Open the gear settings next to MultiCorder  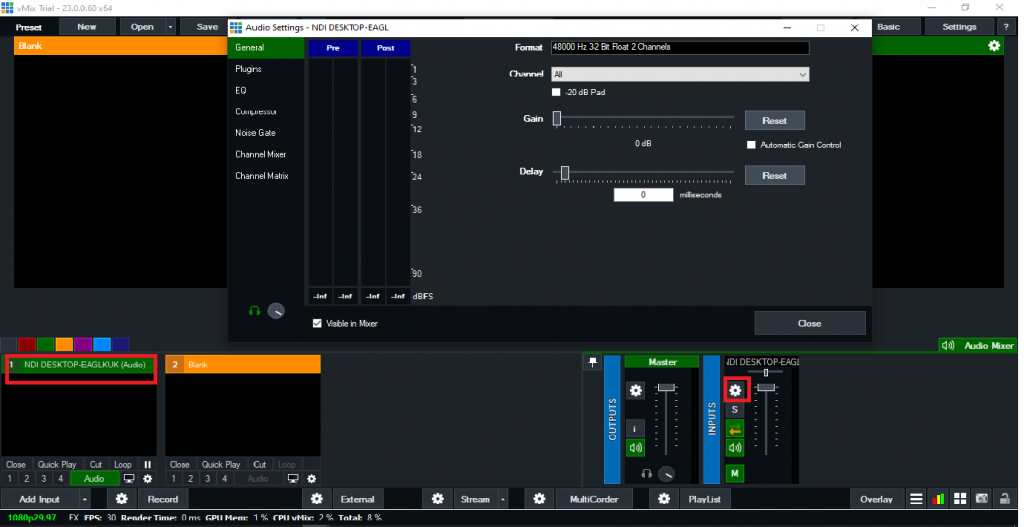[x=539, y=499]
